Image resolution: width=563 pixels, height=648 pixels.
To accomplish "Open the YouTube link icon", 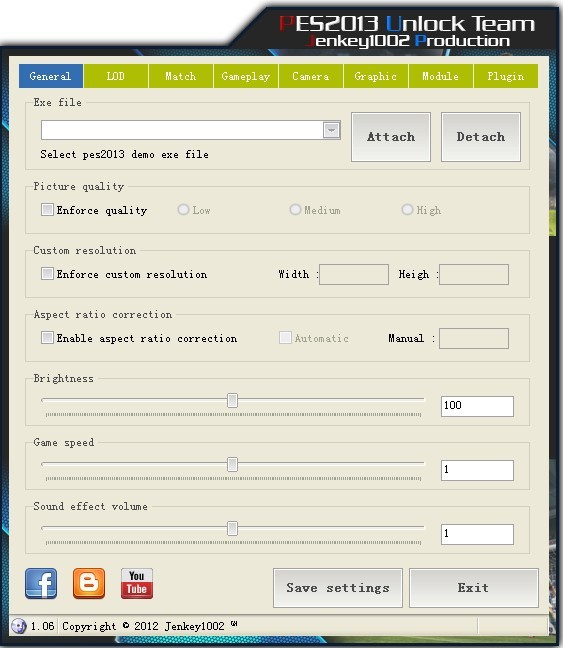I will click(x=137, y=584).
